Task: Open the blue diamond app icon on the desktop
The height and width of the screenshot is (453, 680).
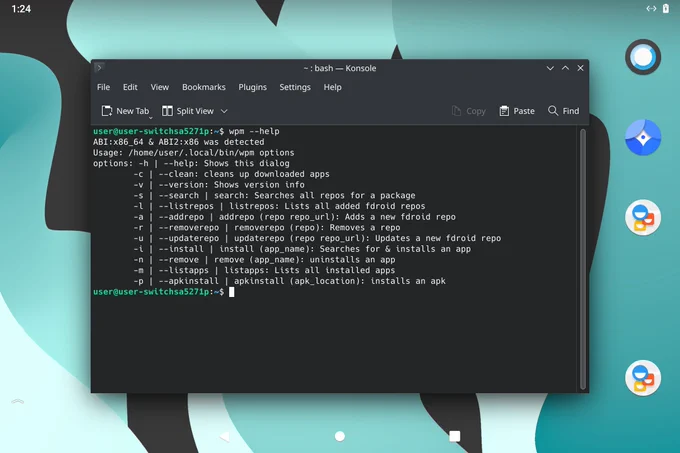Action: (643, 137)
